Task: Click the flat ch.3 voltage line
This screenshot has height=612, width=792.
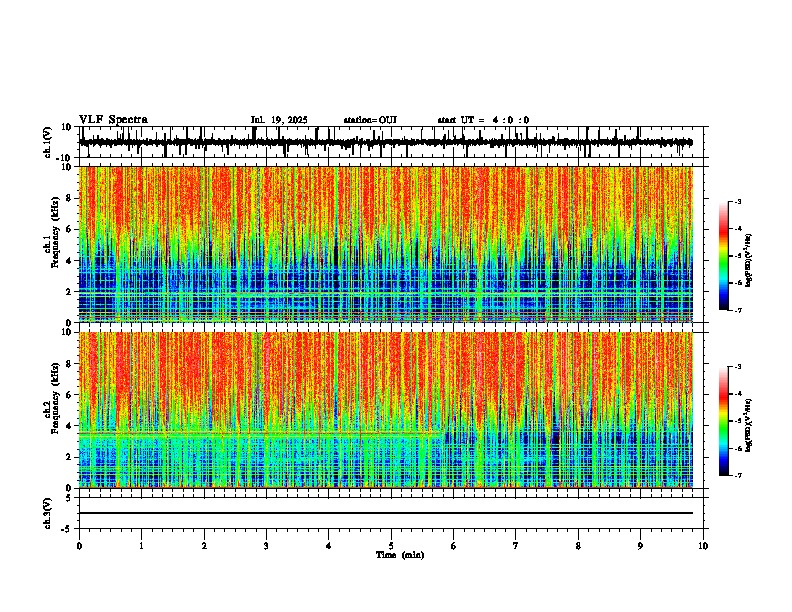Action: click(x=386, y=513)
